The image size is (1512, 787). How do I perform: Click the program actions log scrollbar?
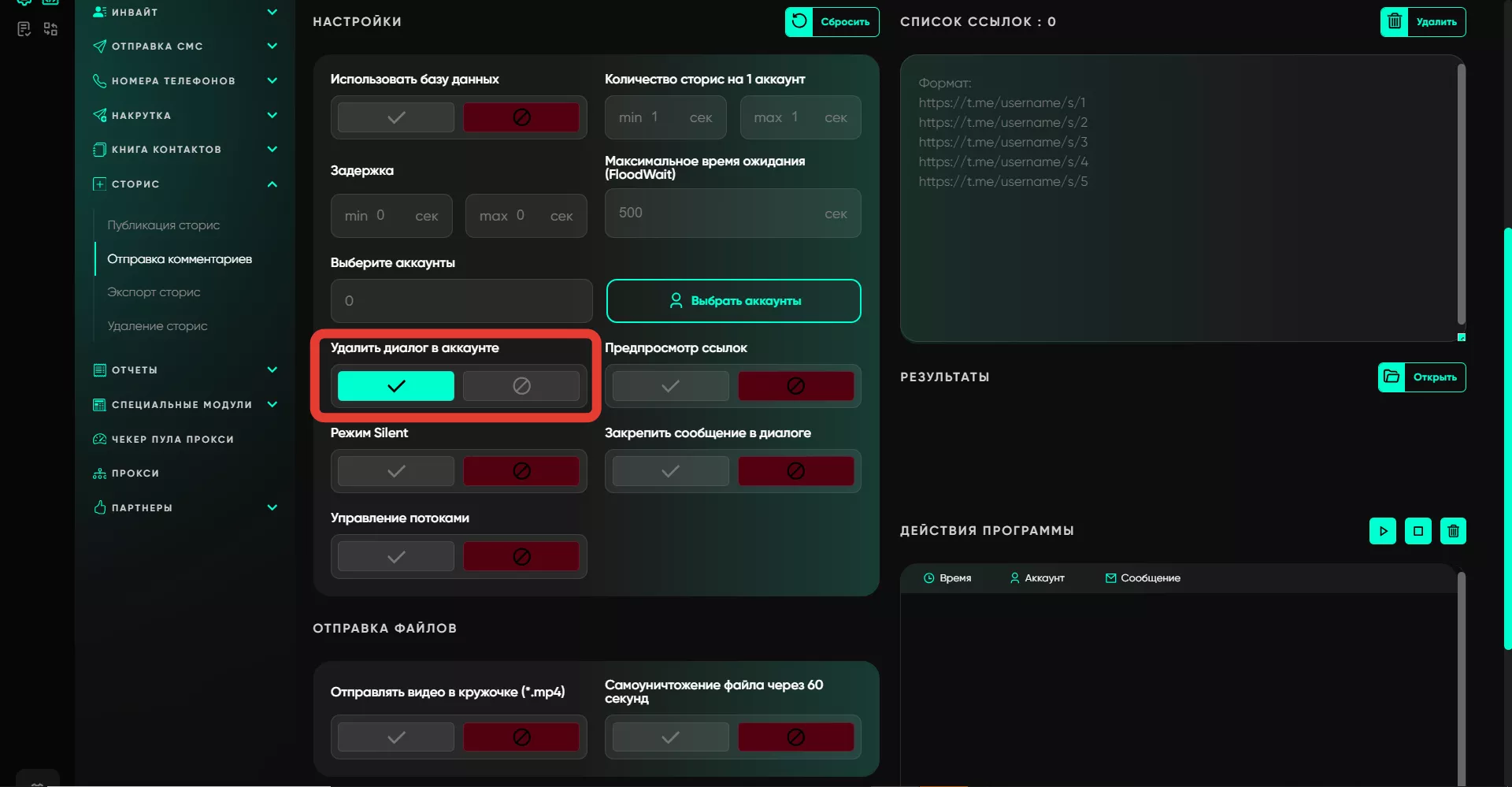[1462, 677]
